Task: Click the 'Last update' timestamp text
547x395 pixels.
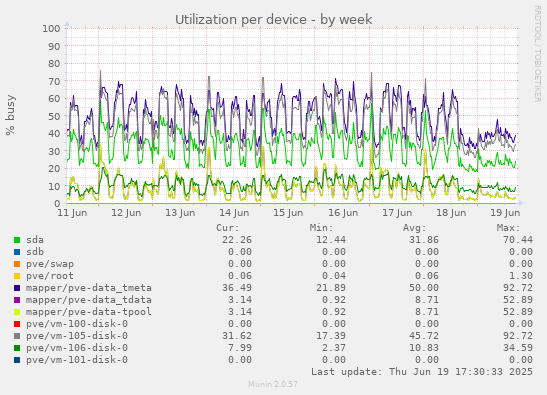Action: click(x=422, y=372)
